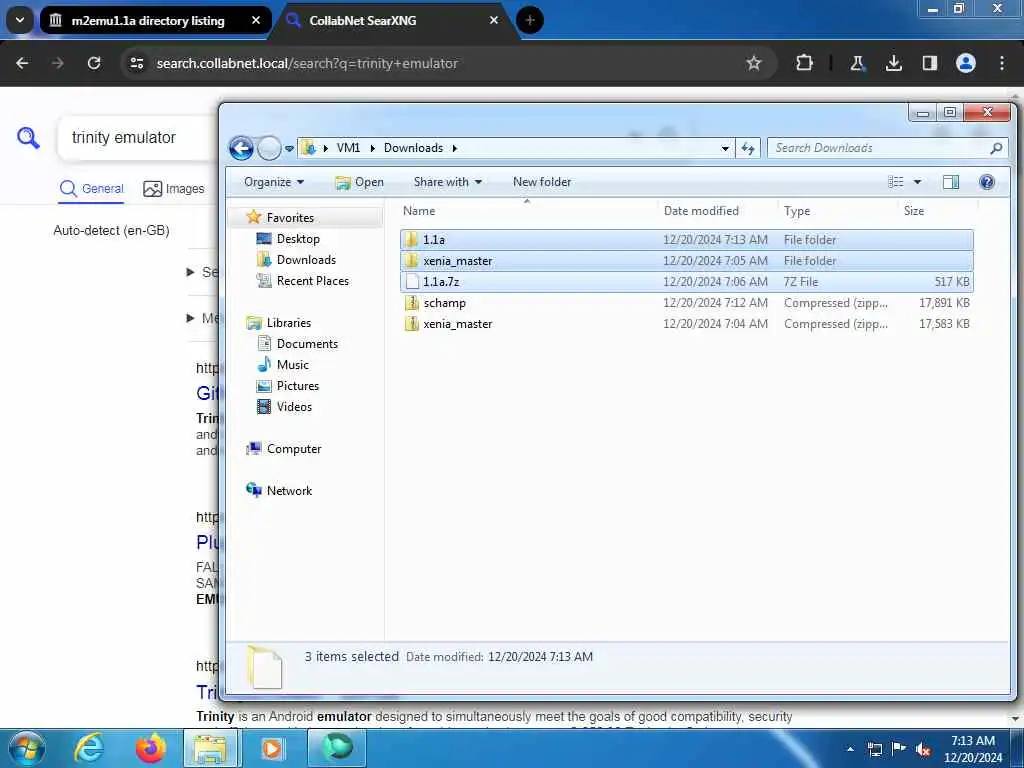Image resolution: width=1024 pixels, height=768 pixels.
Task: Open a new browser tab
Action: coord(530,20)
